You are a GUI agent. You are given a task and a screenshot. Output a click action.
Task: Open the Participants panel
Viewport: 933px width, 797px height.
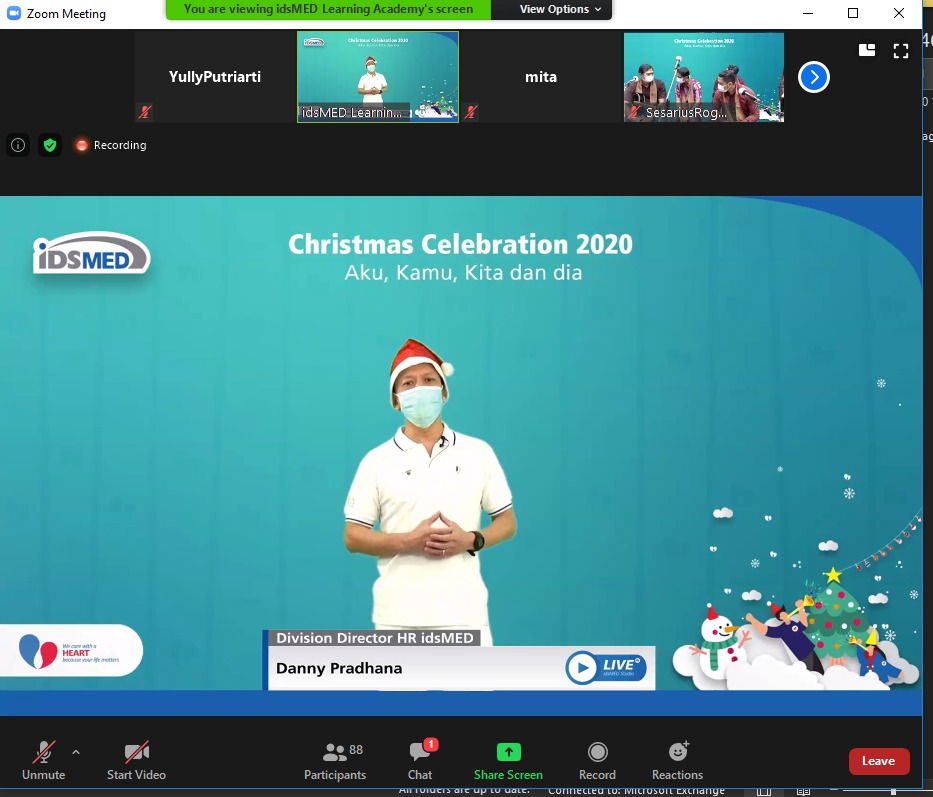click(335, 760)
